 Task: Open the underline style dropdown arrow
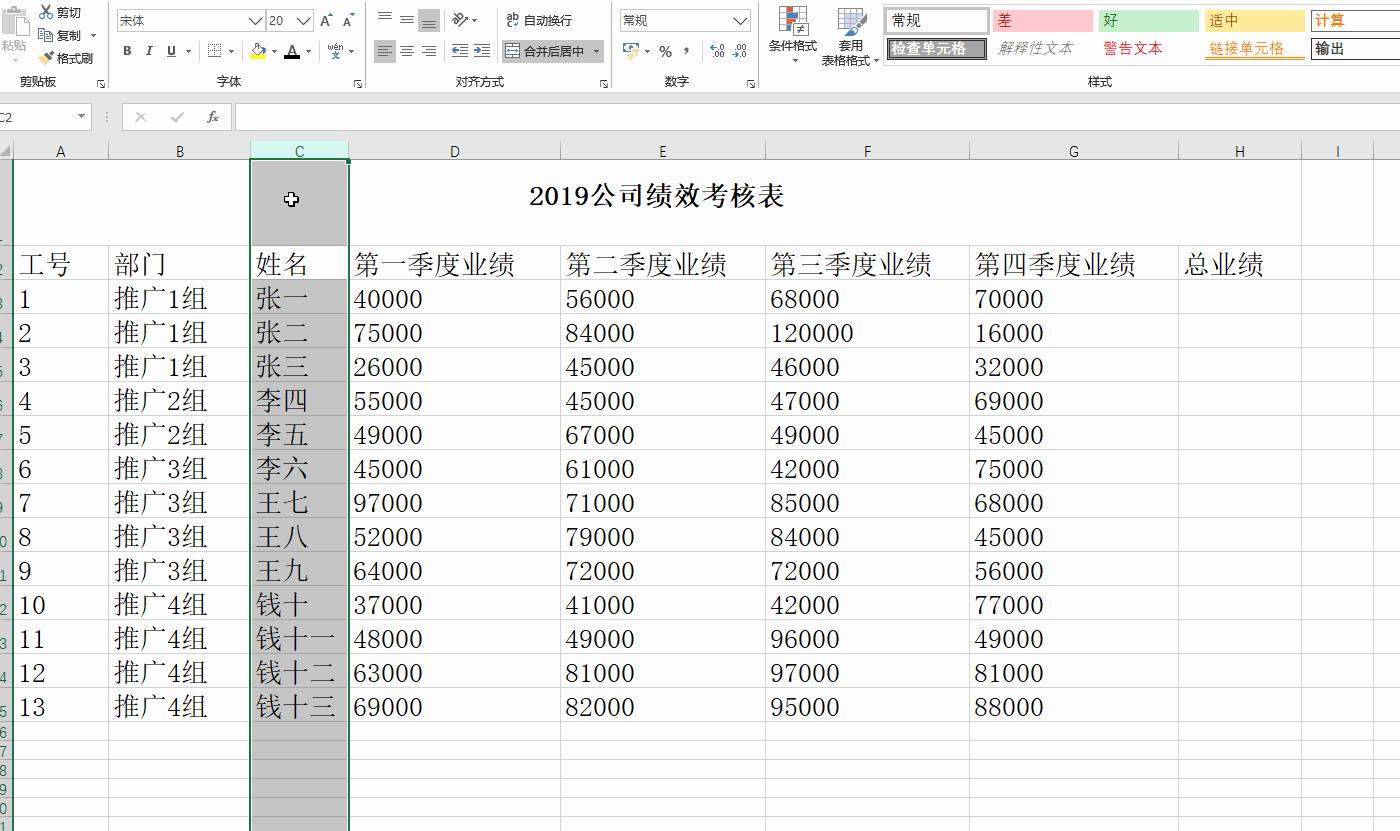188,51
